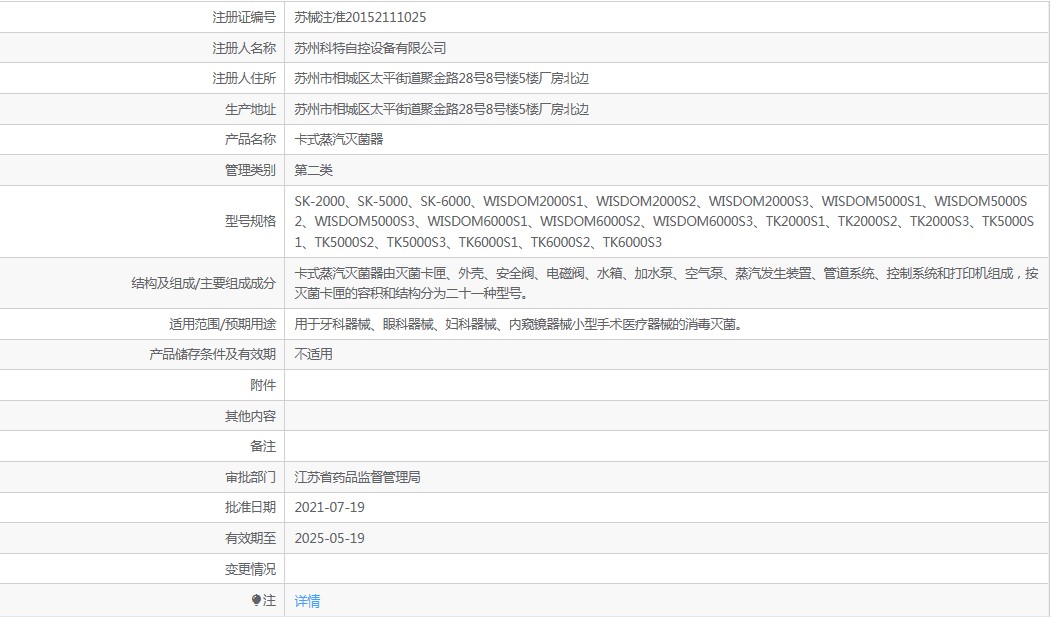
Task: Select product name 卡式蒸汽灭菌器
Action: pos(338,139)
